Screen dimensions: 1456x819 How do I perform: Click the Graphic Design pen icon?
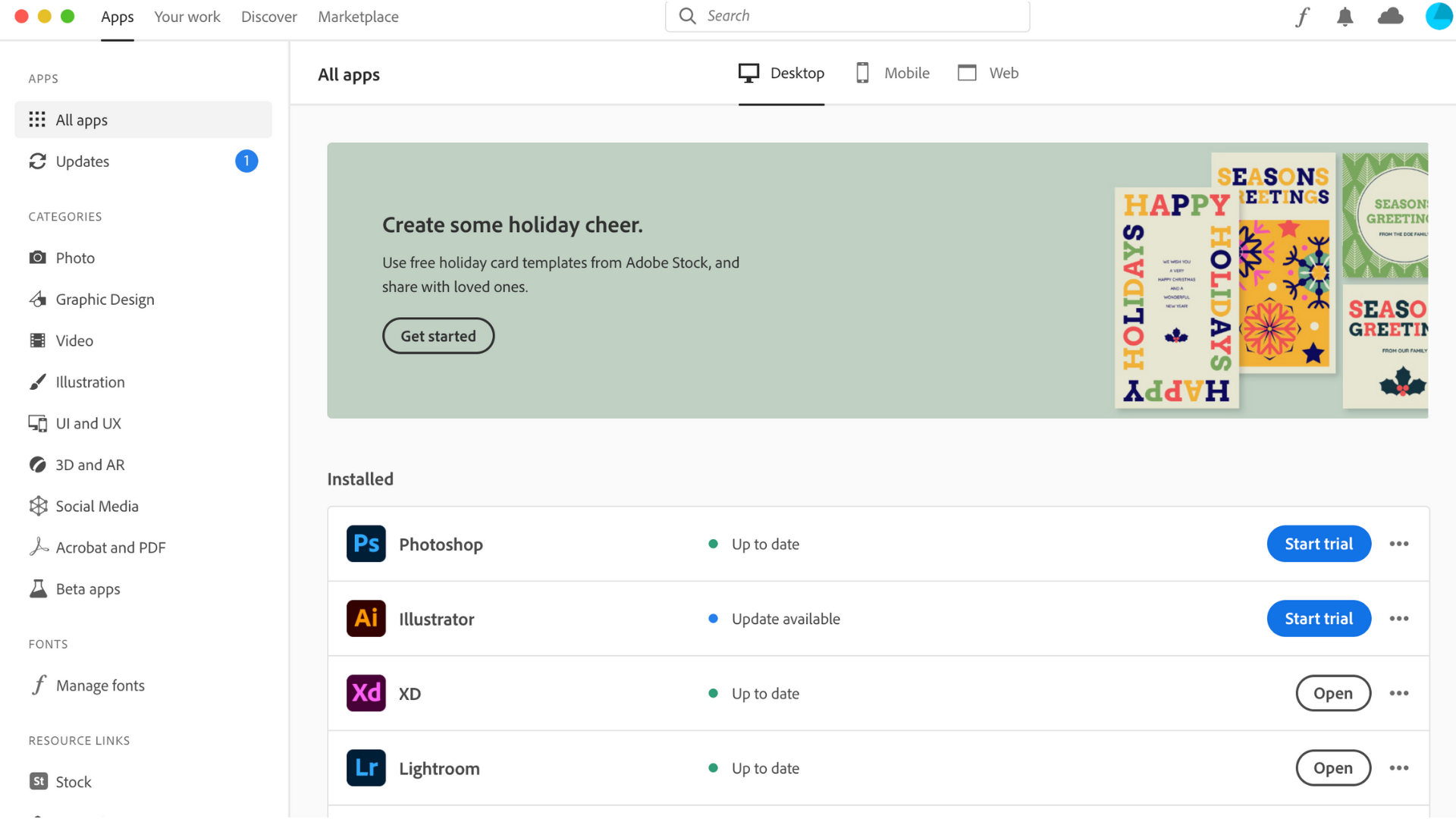(x=37, y=299)
